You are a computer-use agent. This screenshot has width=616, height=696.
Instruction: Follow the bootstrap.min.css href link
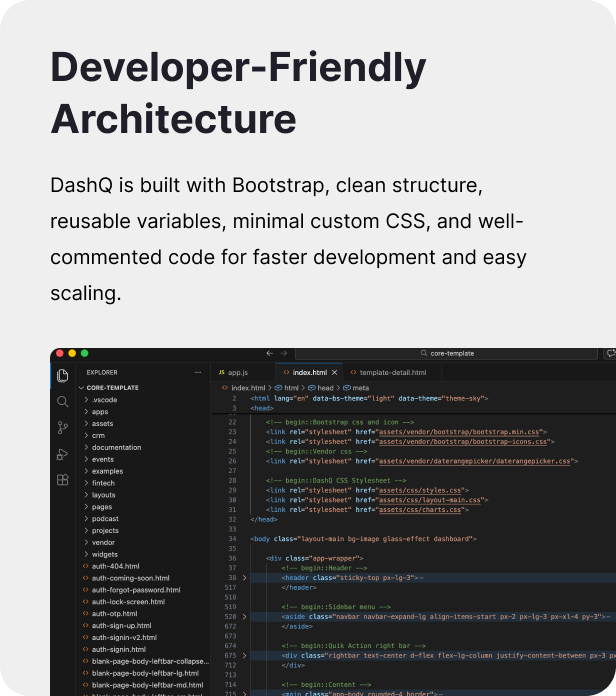(459, 432)
